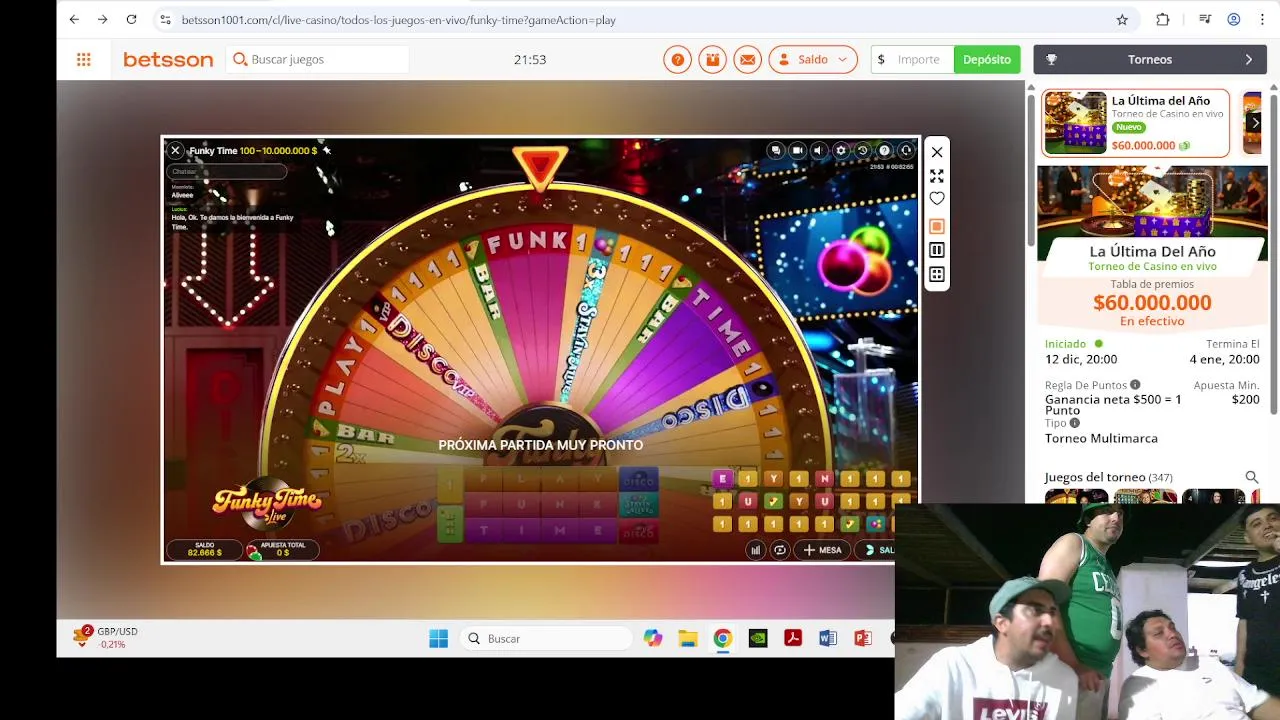This screenshot has width=1280, height=720.
Task: Open Word from the taskbar
Action: pyautogui.click(x=828, y=638)
